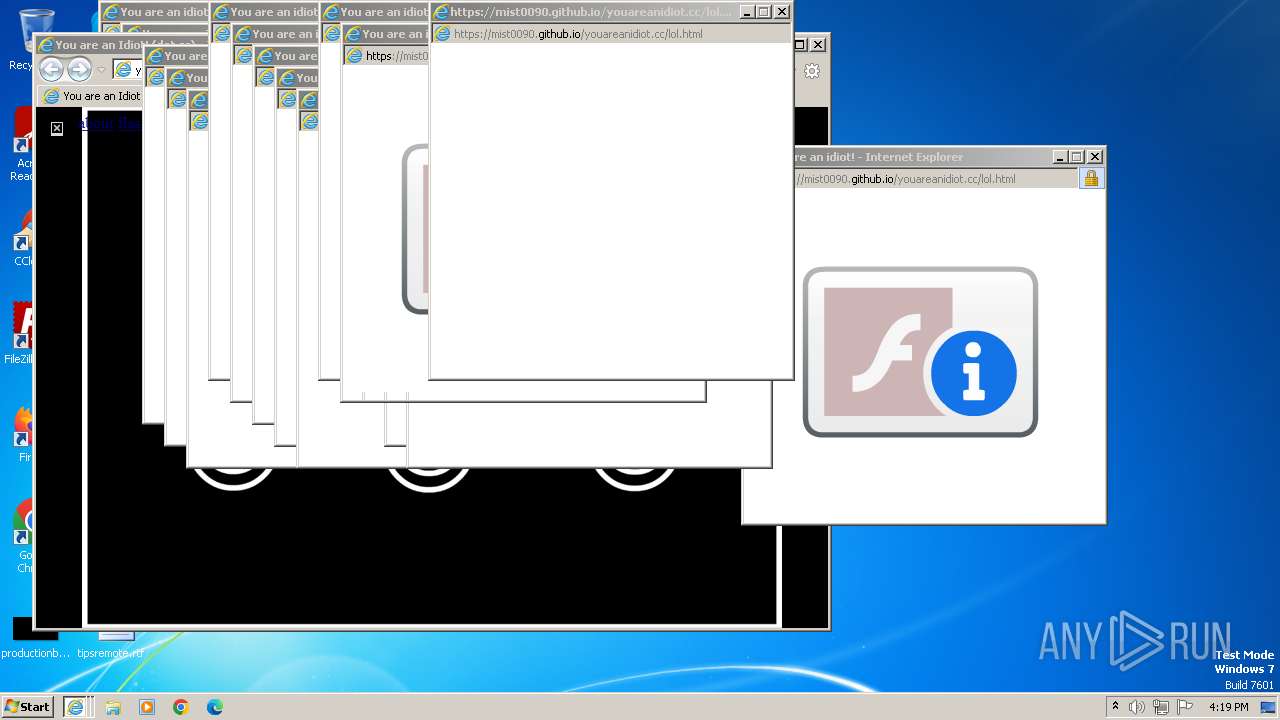Select the productionb... desktop file
This screenshot has height=720, width=1280.
(35, 638)
